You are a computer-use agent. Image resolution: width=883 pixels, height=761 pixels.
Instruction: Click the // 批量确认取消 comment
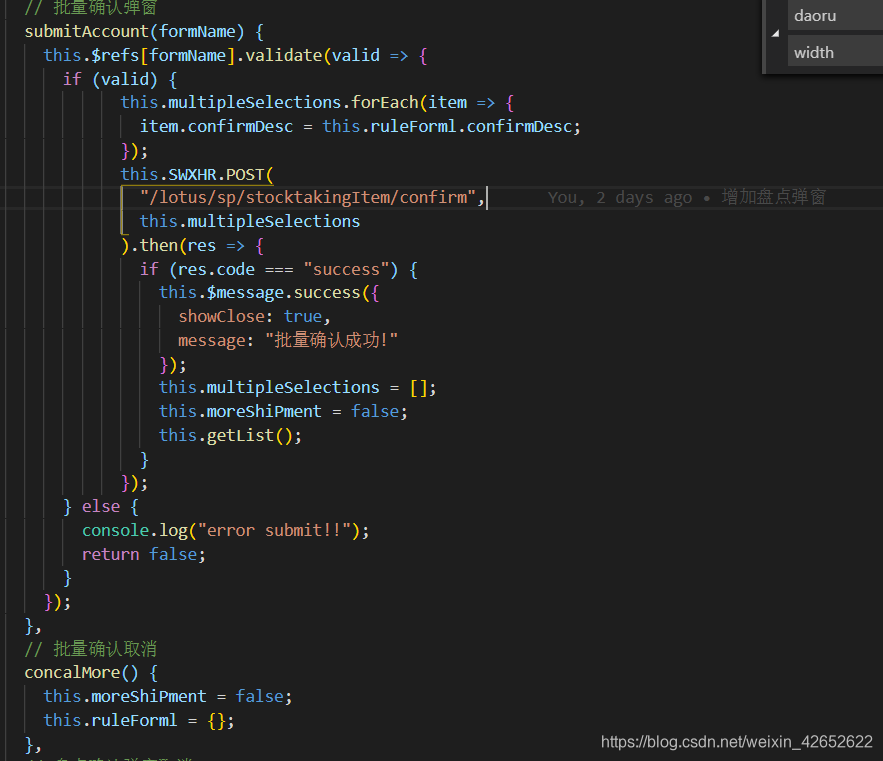coord(91,649)
